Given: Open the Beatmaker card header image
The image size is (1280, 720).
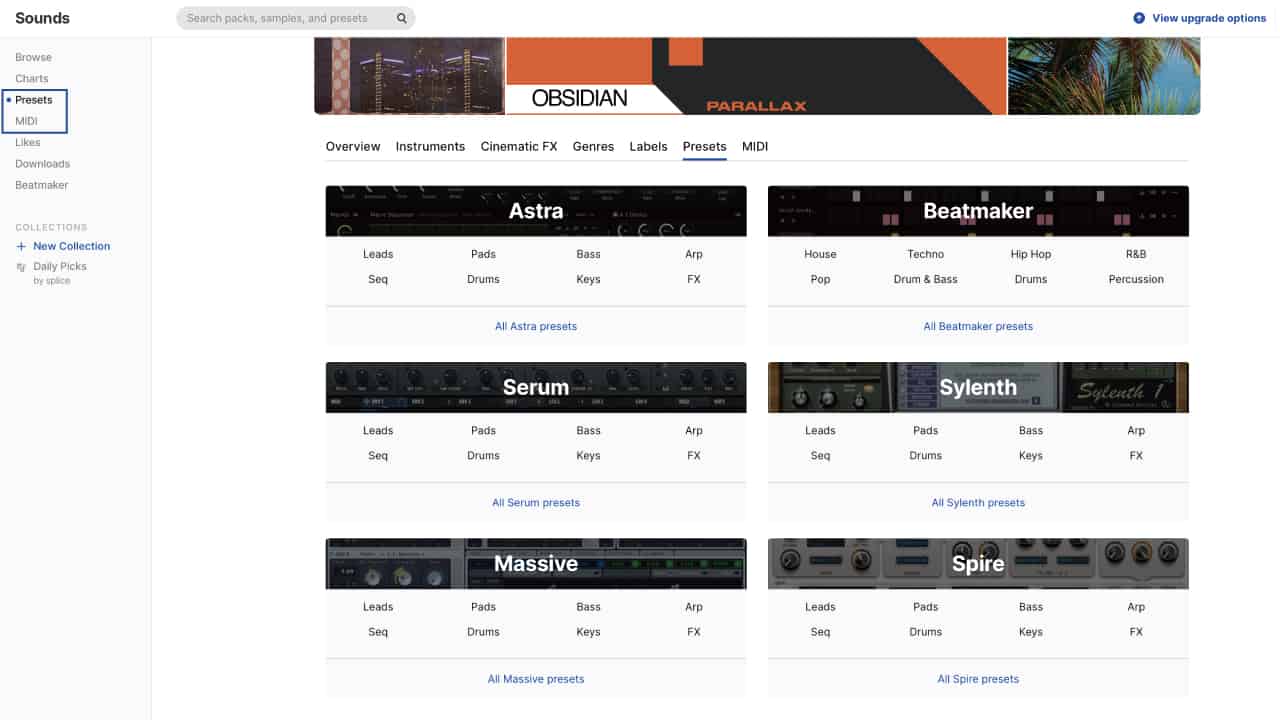Looking at the screenshot, I should tap(978, 211).
